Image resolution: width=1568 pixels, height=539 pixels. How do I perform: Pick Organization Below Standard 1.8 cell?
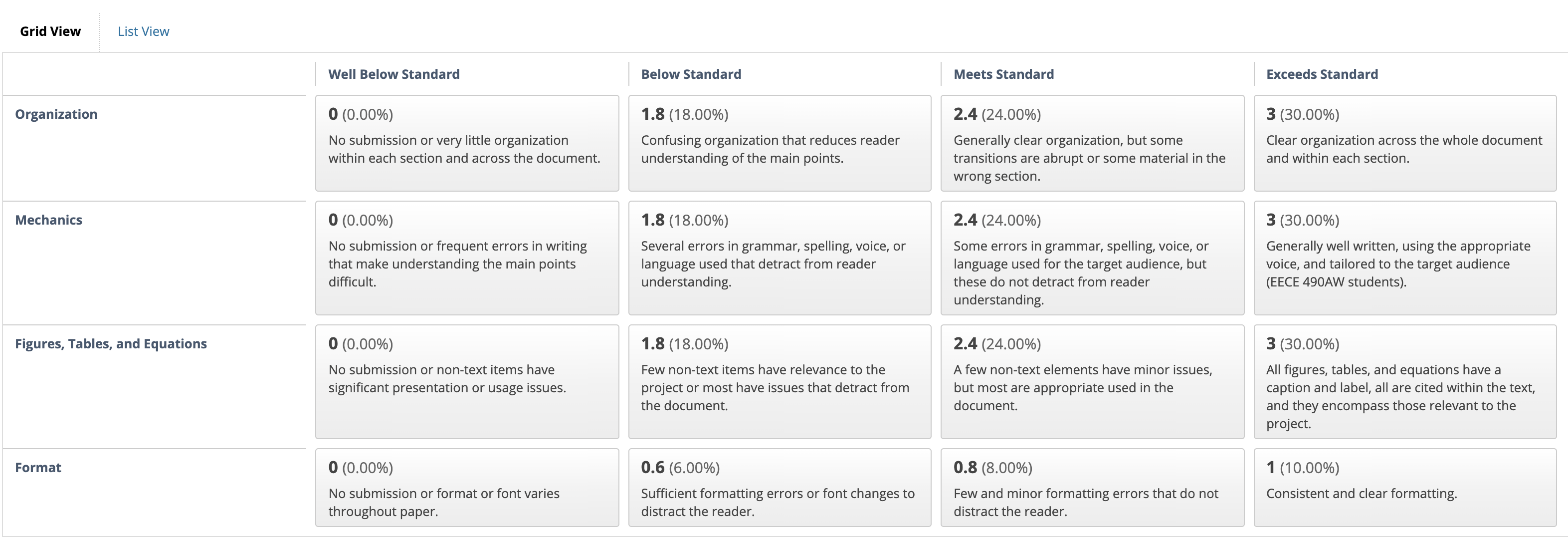tap(779, 143)
